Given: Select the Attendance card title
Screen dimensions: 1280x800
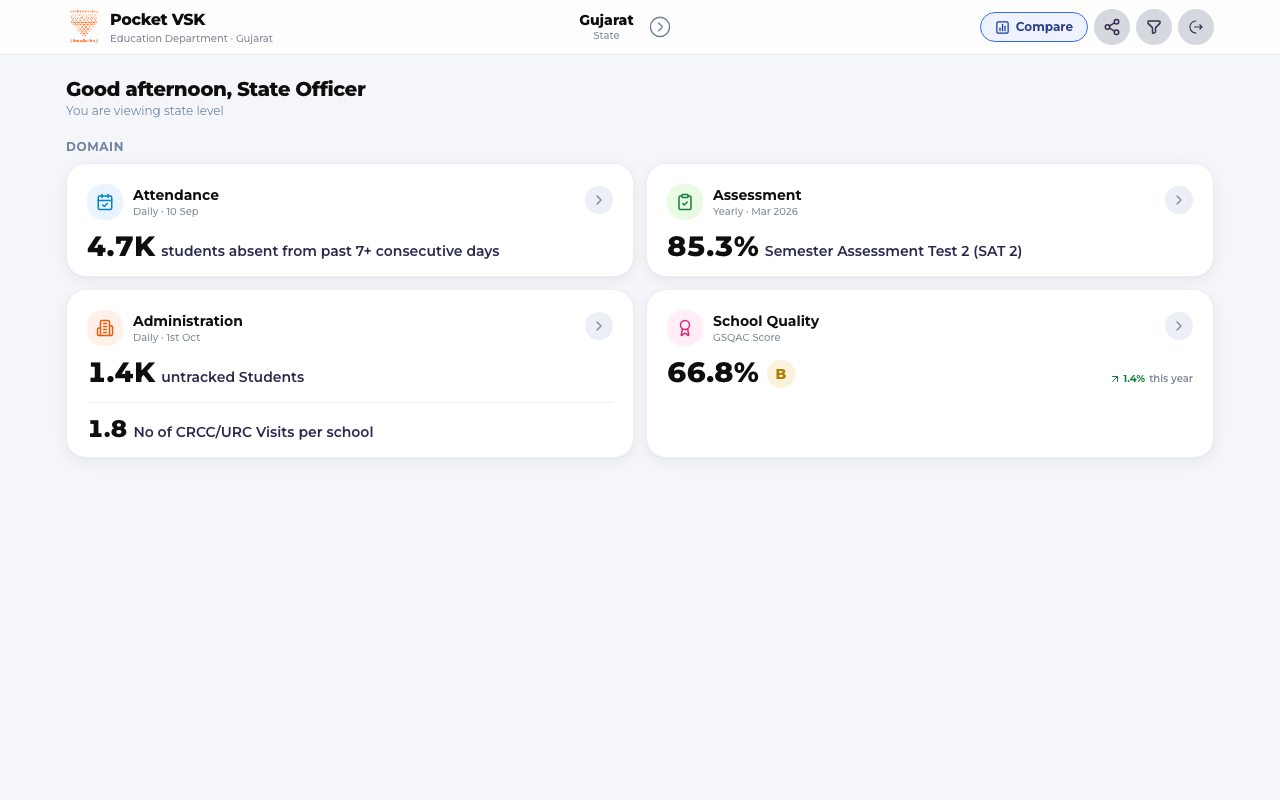Looking at the screenshot, I should tap(176, 195).
